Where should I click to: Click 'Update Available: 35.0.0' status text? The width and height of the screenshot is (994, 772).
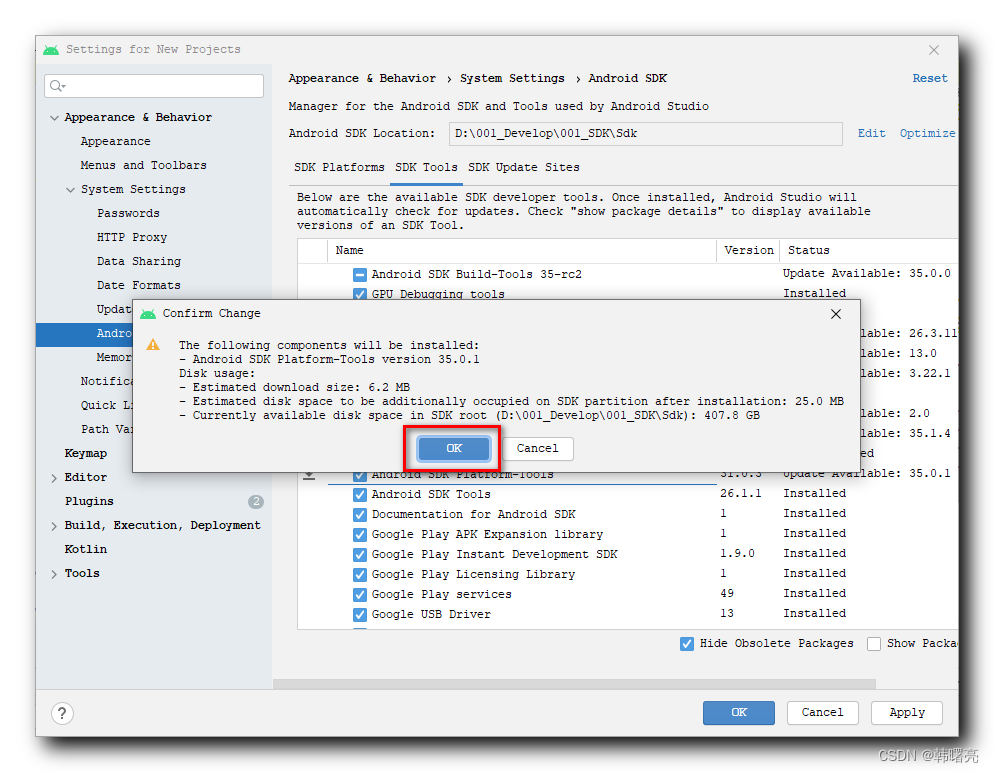pos(867,274)
